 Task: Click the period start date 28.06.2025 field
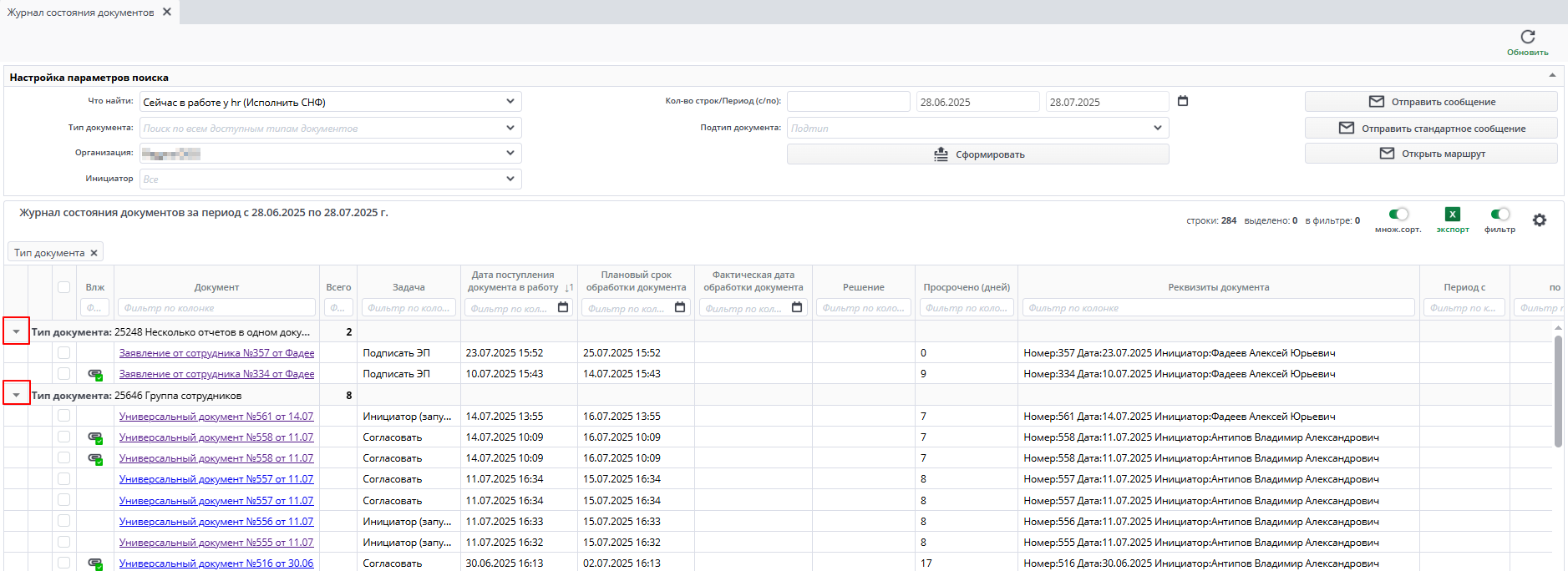point(977,102)
